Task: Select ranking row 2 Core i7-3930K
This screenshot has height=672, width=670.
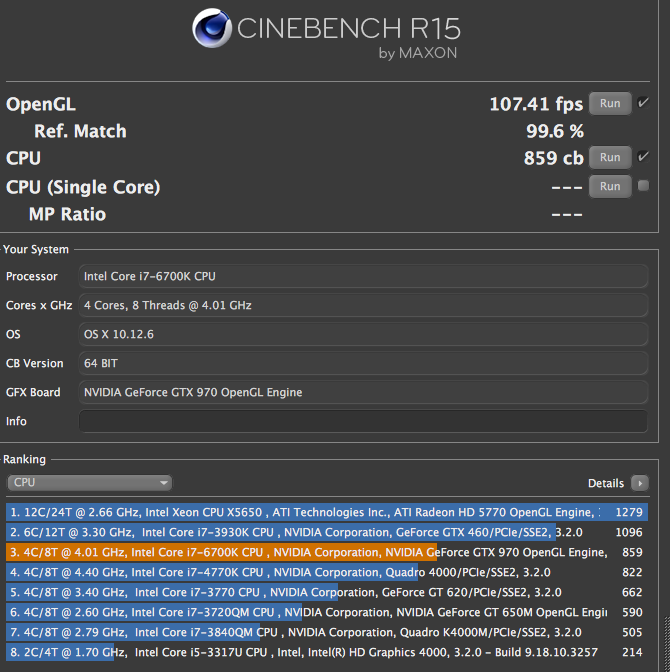Action: pos(327,532)
